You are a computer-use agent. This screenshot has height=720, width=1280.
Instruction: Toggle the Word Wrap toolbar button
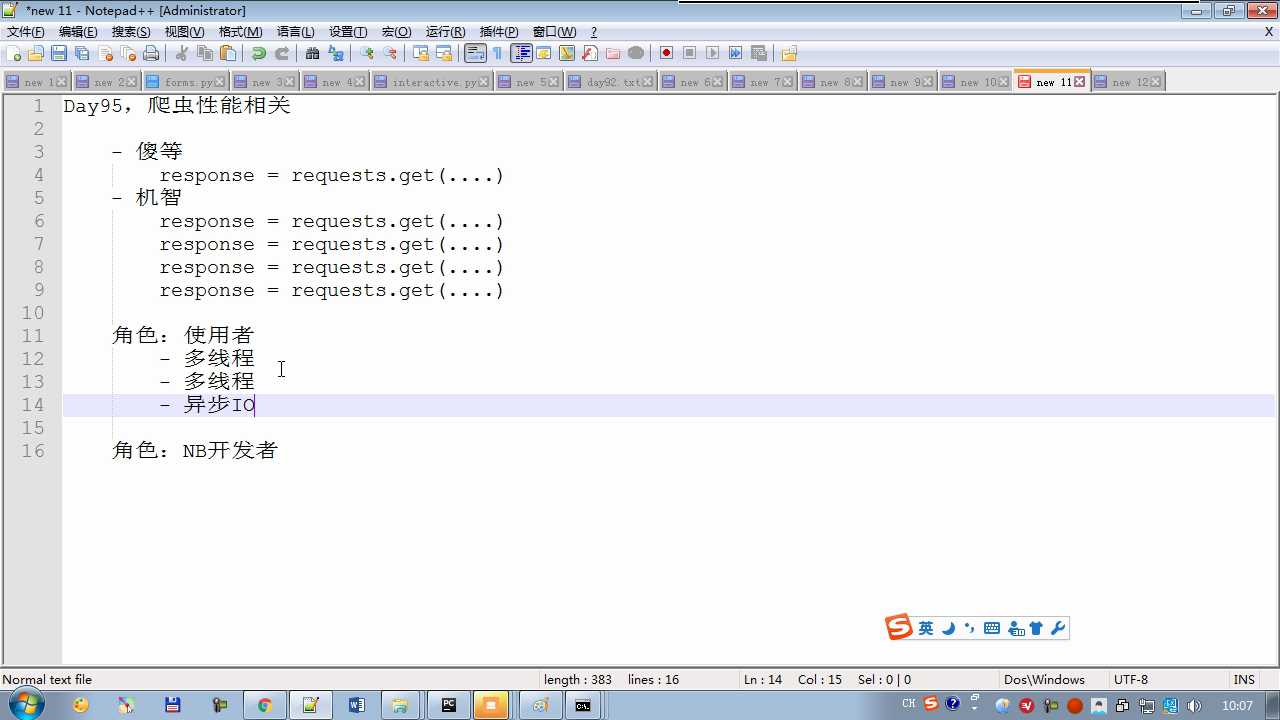click(475, 53)
